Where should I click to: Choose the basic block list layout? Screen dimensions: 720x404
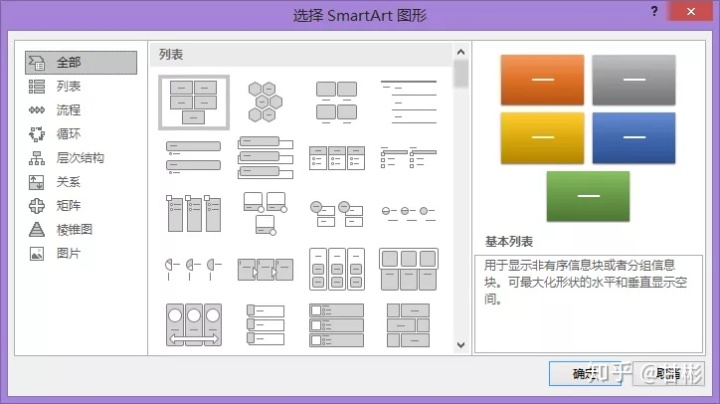(194, 102)
